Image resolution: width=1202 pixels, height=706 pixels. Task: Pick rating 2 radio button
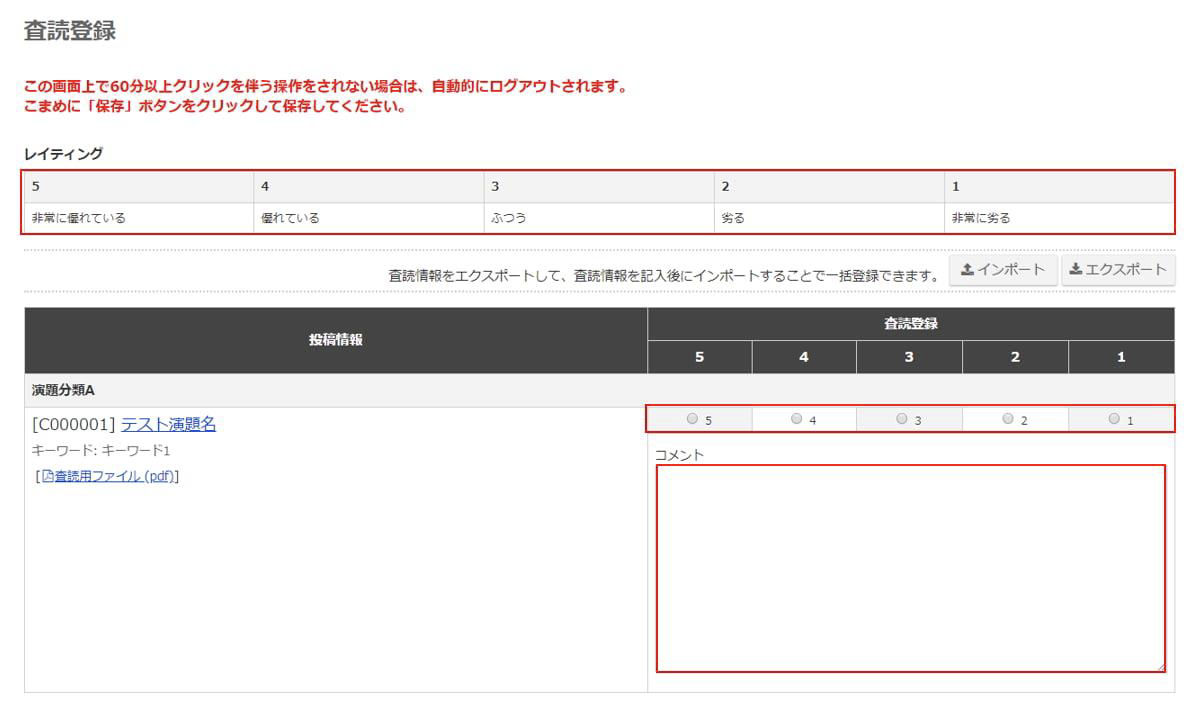(1007, 420)
